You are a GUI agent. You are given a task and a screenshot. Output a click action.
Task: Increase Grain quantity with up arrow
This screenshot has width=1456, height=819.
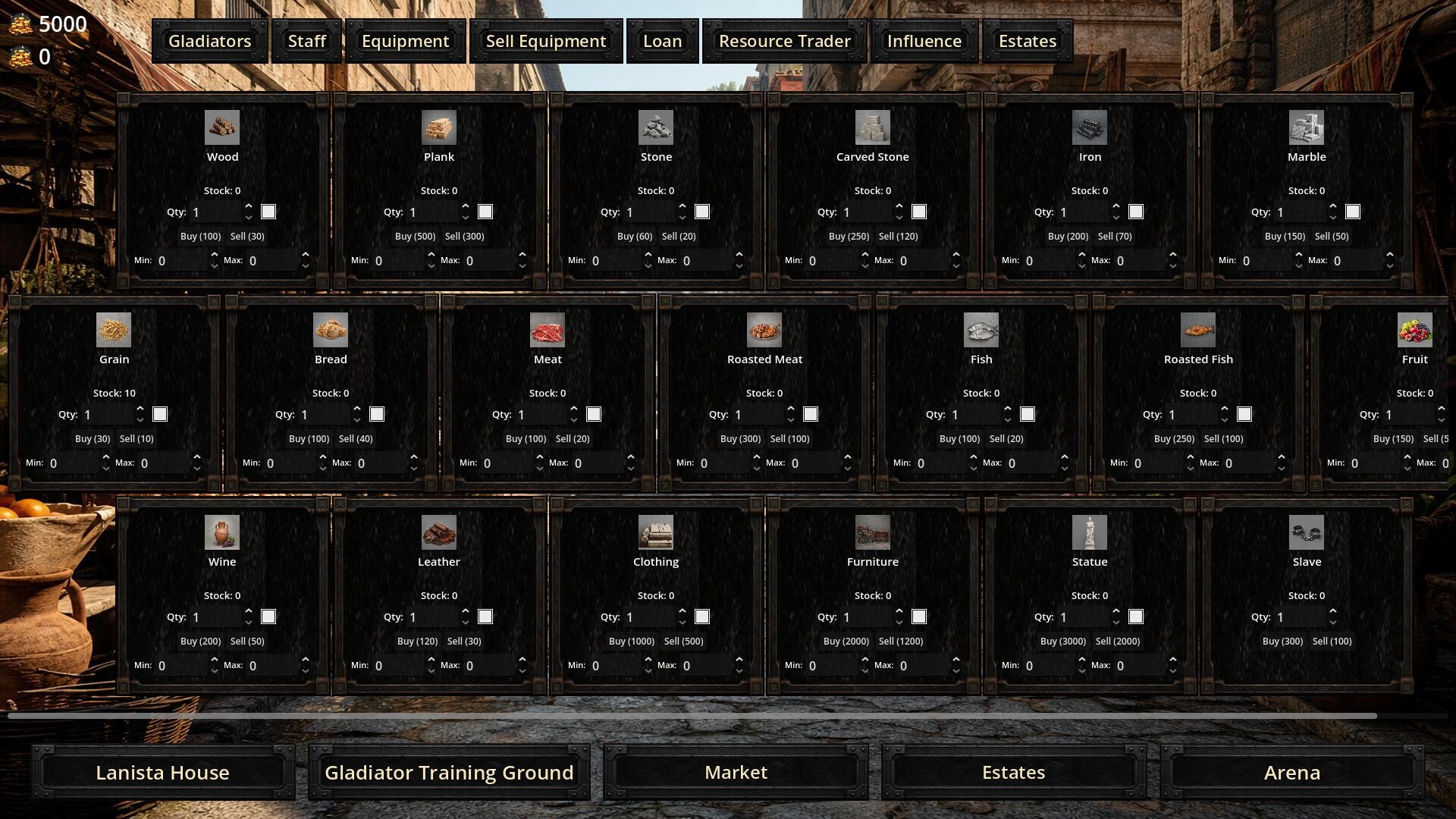140,409
